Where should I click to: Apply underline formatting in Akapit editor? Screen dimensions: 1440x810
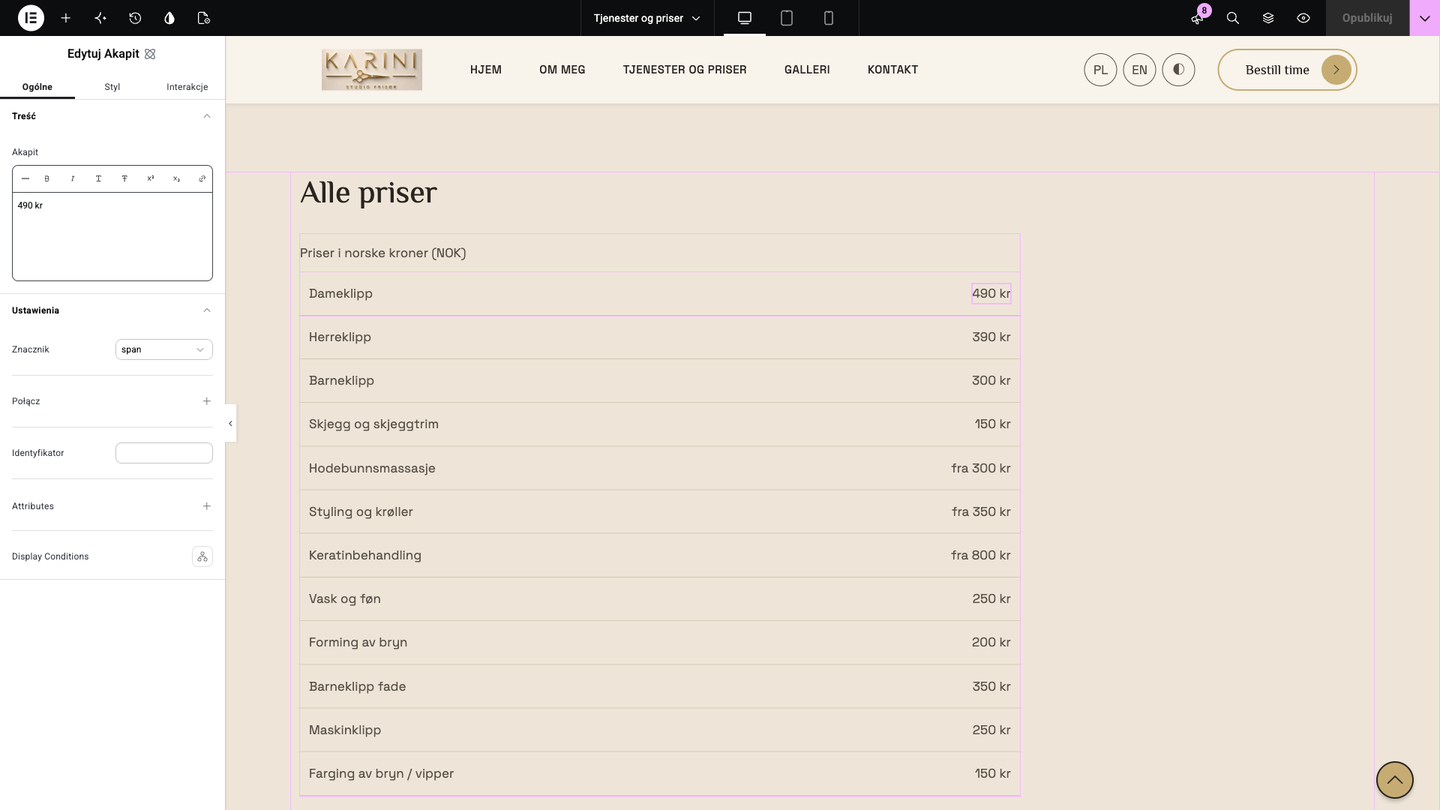(99, 179)
